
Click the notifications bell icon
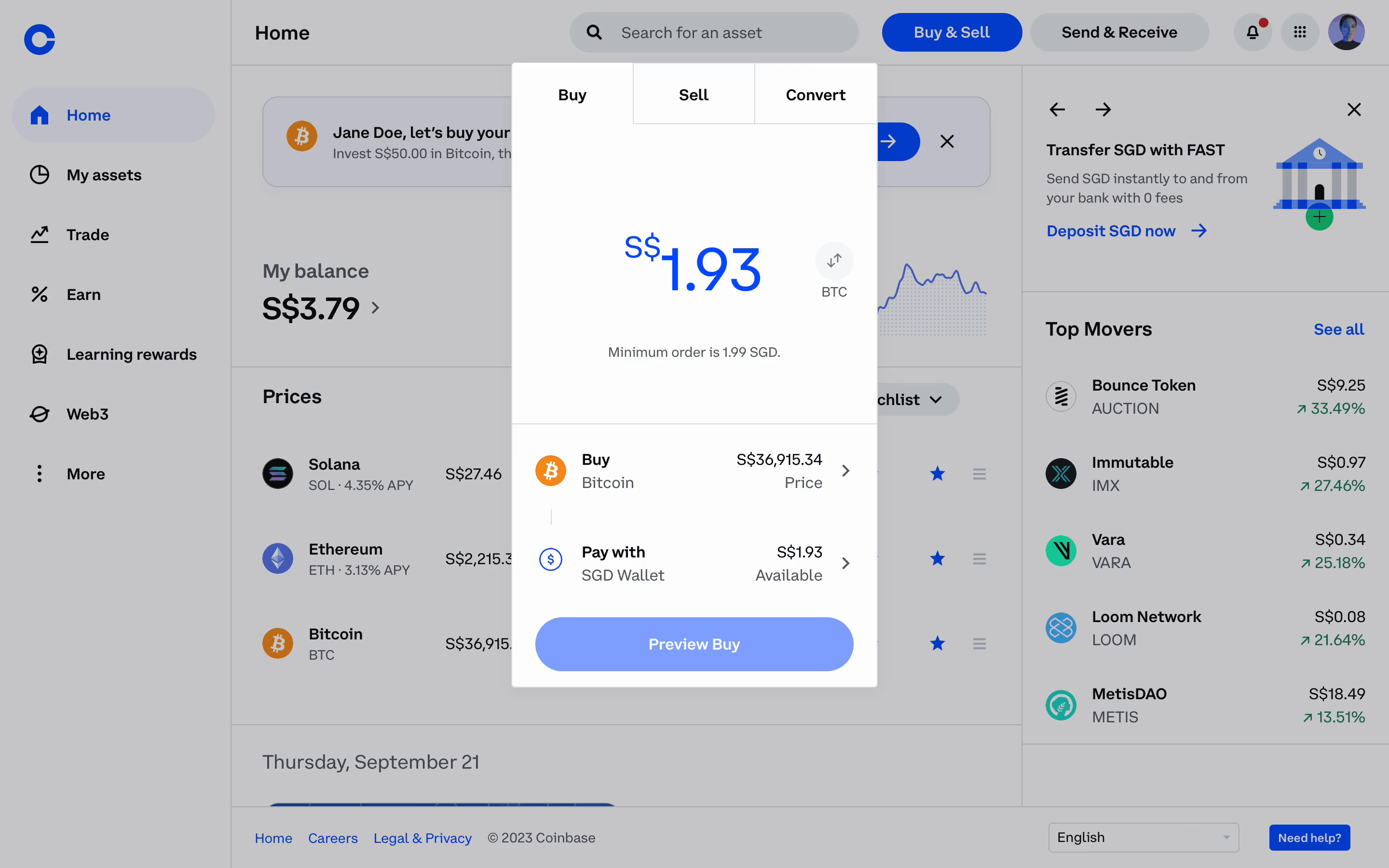point(1253,33)
